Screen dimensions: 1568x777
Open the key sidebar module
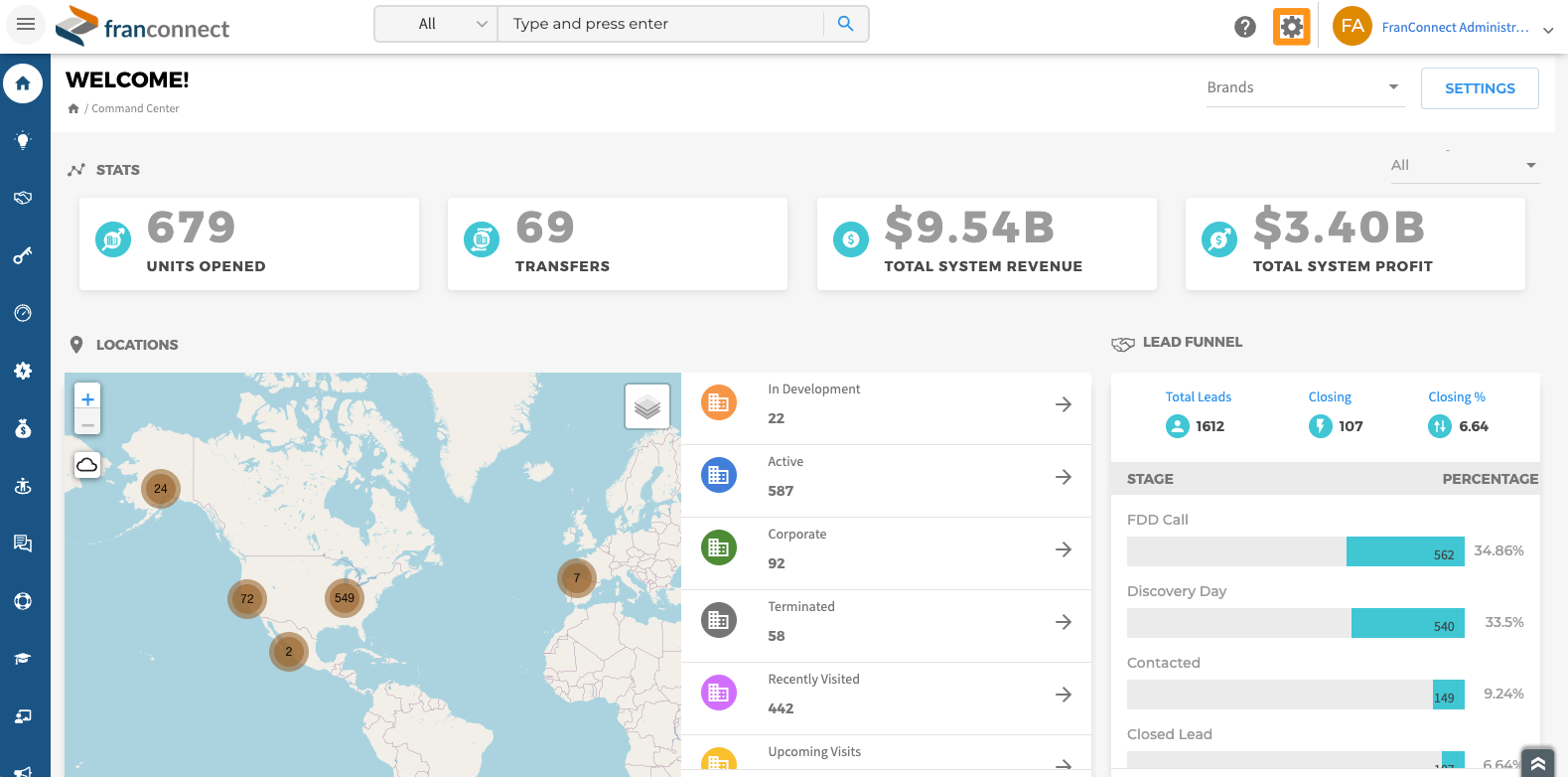[x=23, y=255]
